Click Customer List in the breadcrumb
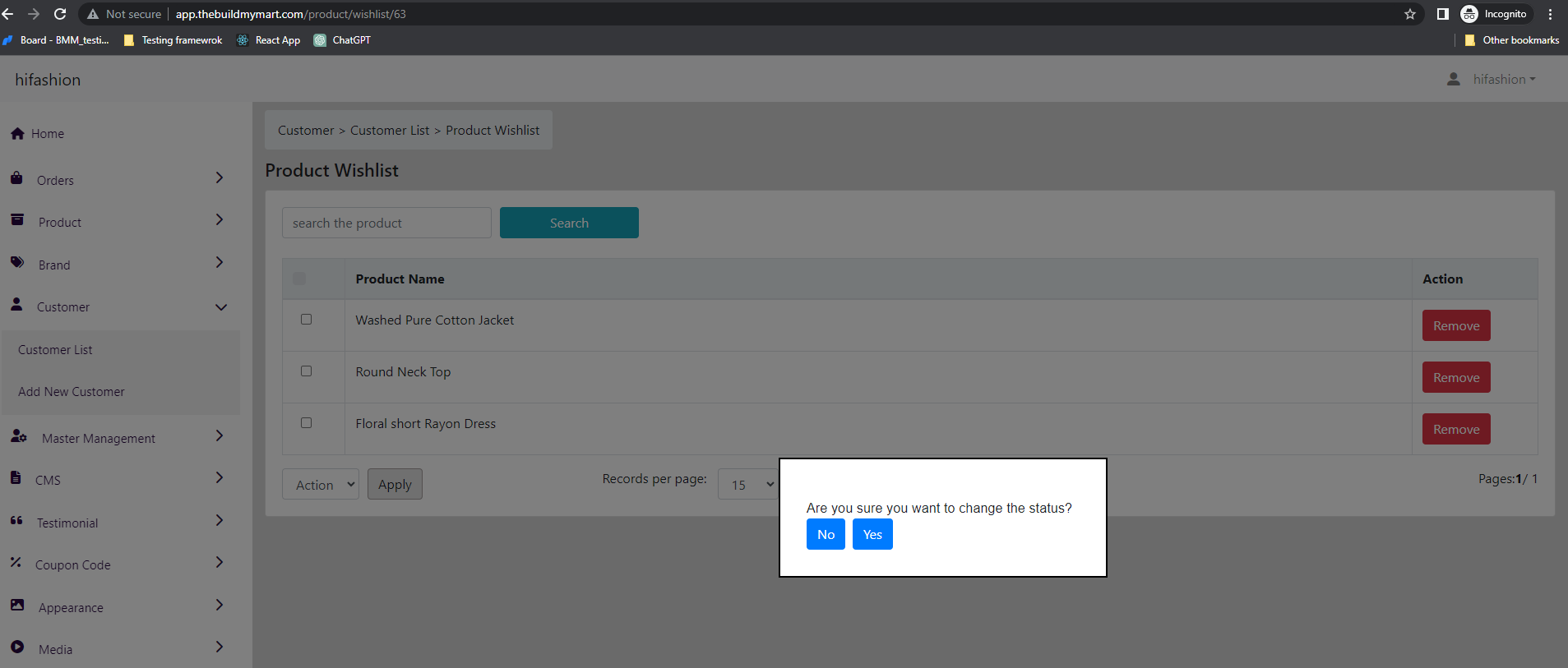The width and height of the screenshot is (1568, 668). (x=390, y=131)
